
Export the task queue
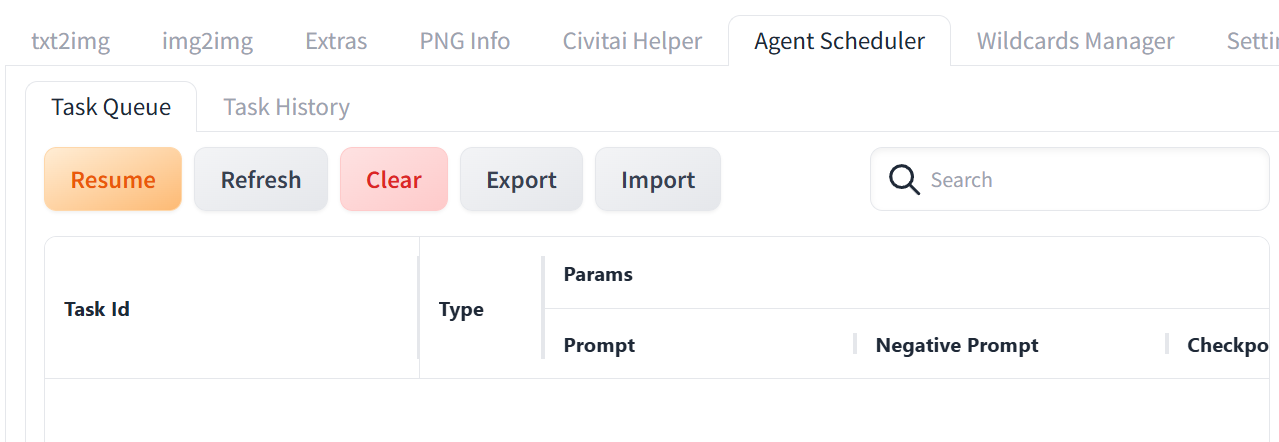point(521,180)
